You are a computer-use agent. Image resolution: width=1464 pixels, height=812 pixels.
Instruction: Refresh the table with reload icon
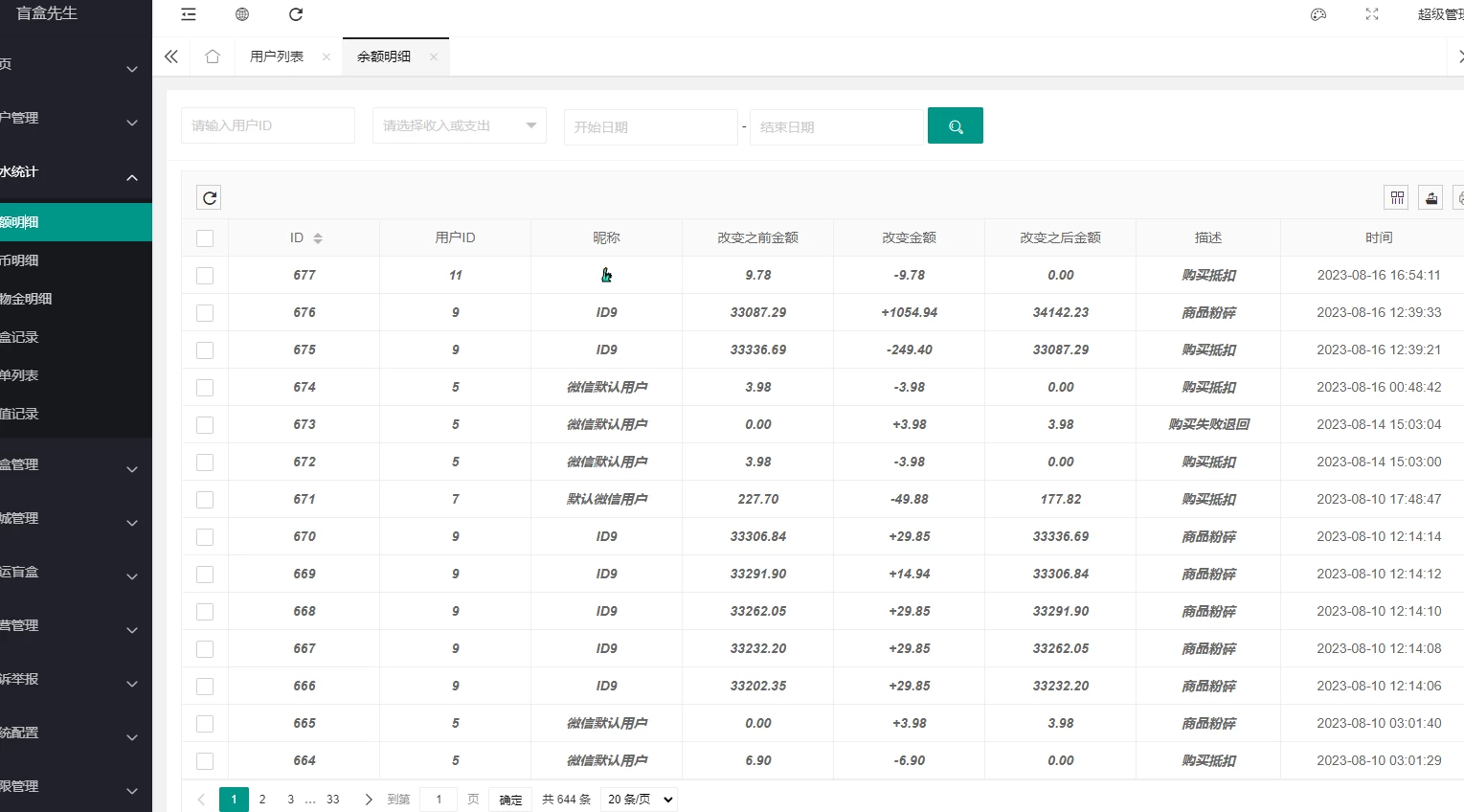[210, 197]
